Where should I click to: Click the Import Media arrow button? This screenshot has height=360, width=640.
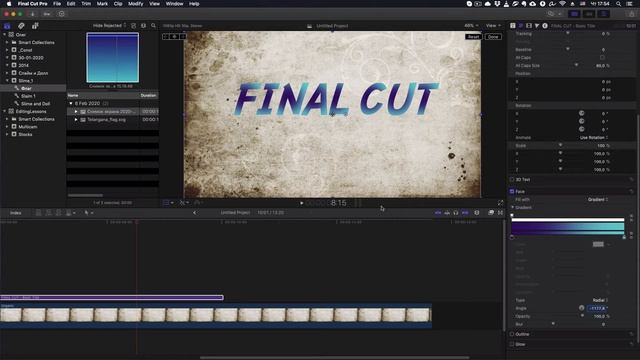(x=33, y=14)
